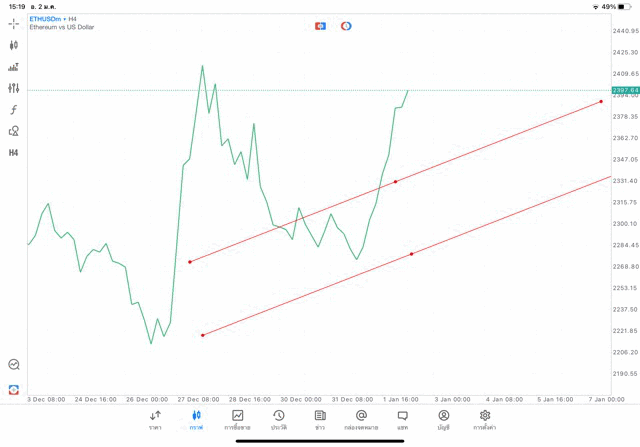640x447 pixels.
Task: Open the indicators list icon
Action: 14,67
